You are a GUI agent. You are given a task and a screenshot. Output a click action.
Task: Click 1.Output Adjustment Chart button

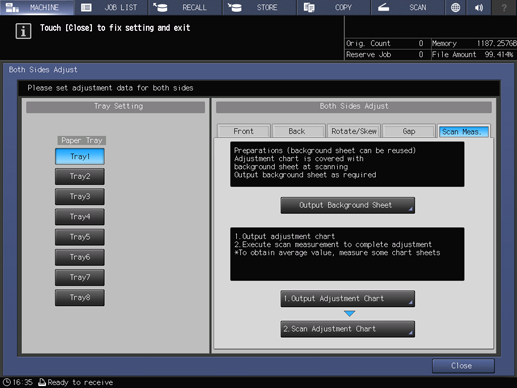click(x=348, y=299)
